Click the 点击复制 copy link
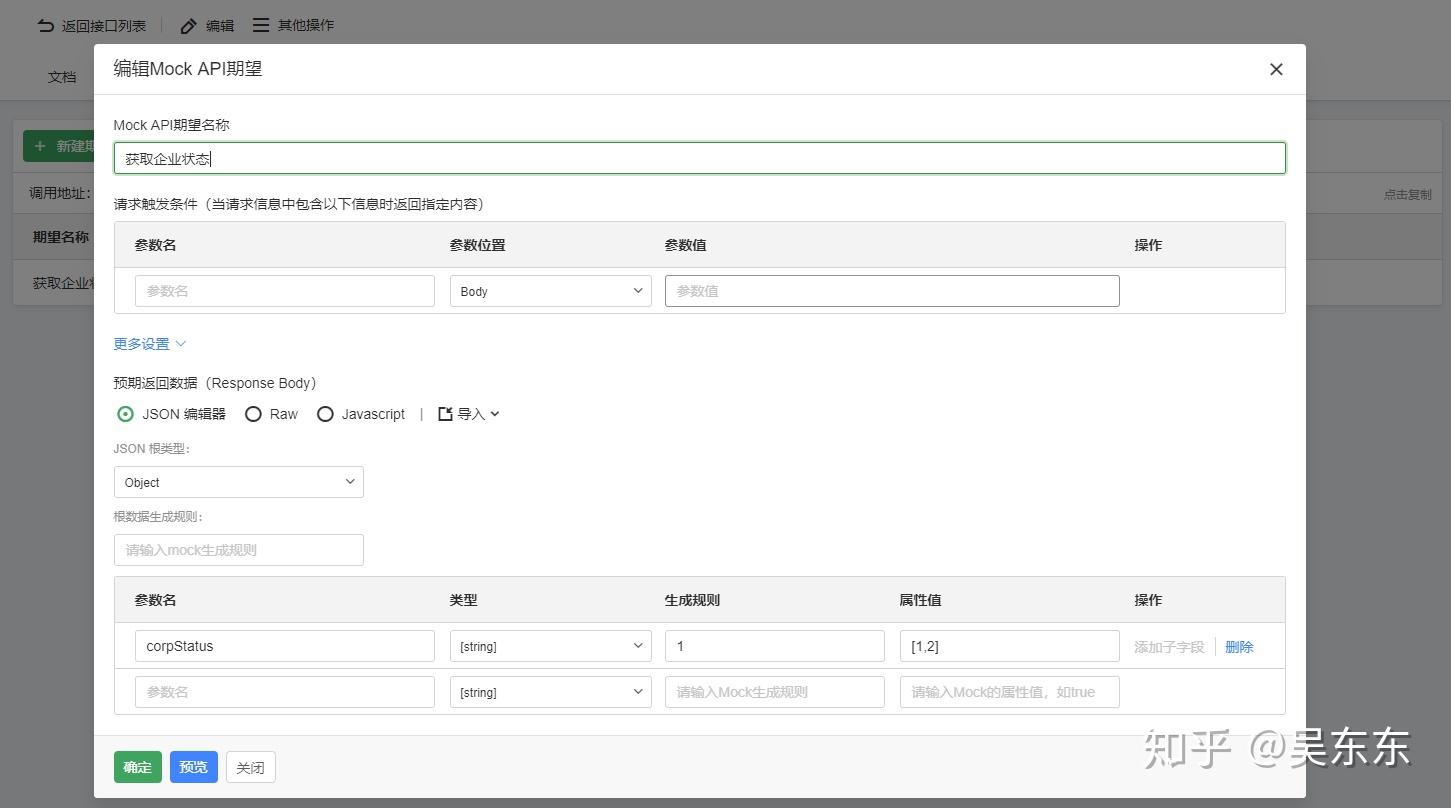 click(1407, 195)
